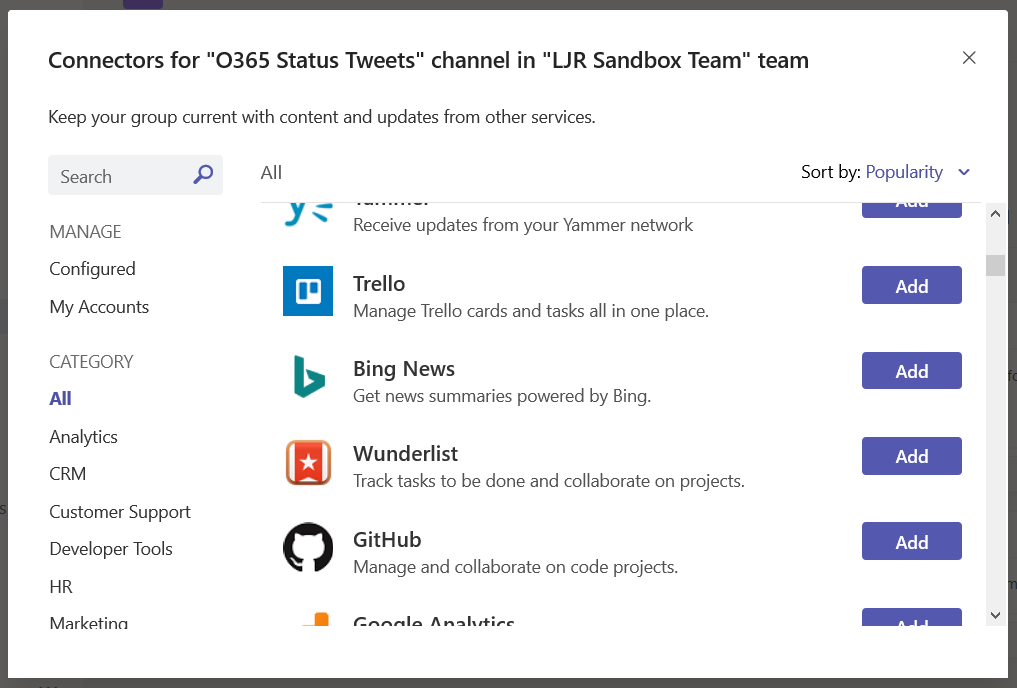Screen dimensions: 1017x688
Task: Click 'Manage and collaborate on code projects' text
Action: (x=516, y=567)
